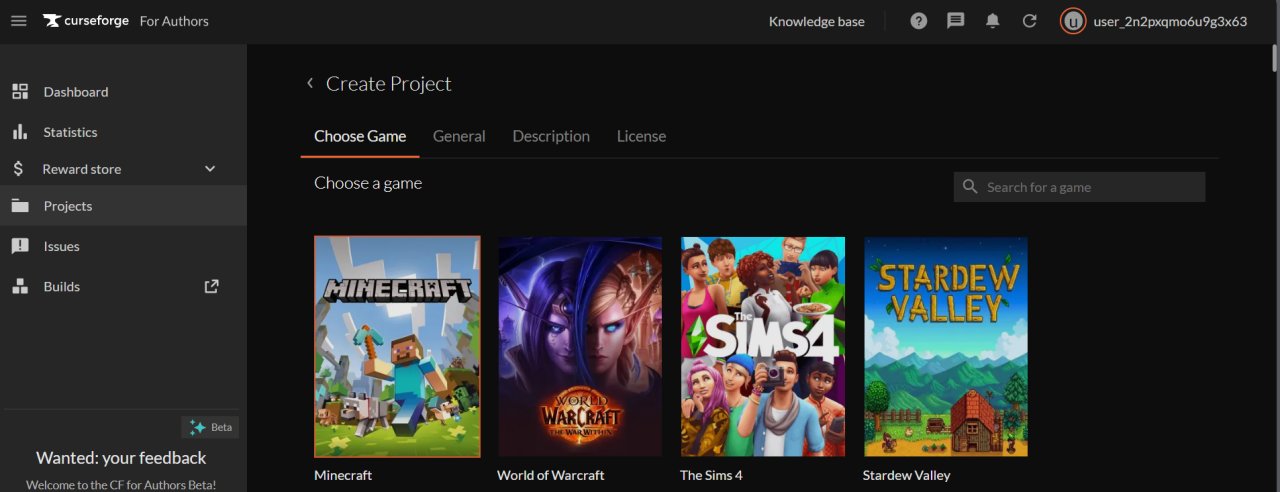Focus the Search for a game field
The width and height of the screenshot is (1280, 492).
click(1079, 187)
